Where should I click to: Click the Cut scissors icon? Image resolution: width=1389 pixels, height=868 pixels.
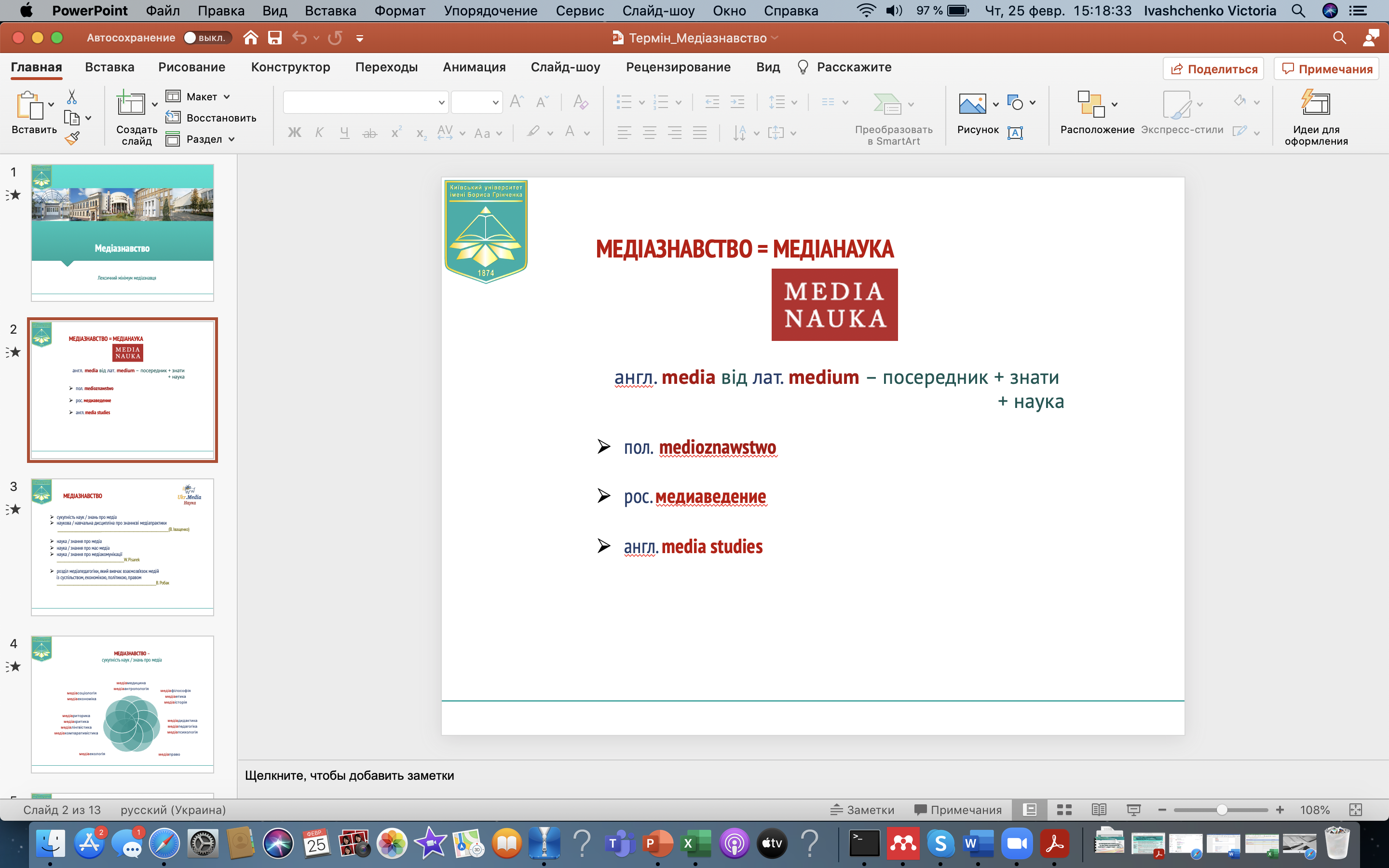[72, 96]
